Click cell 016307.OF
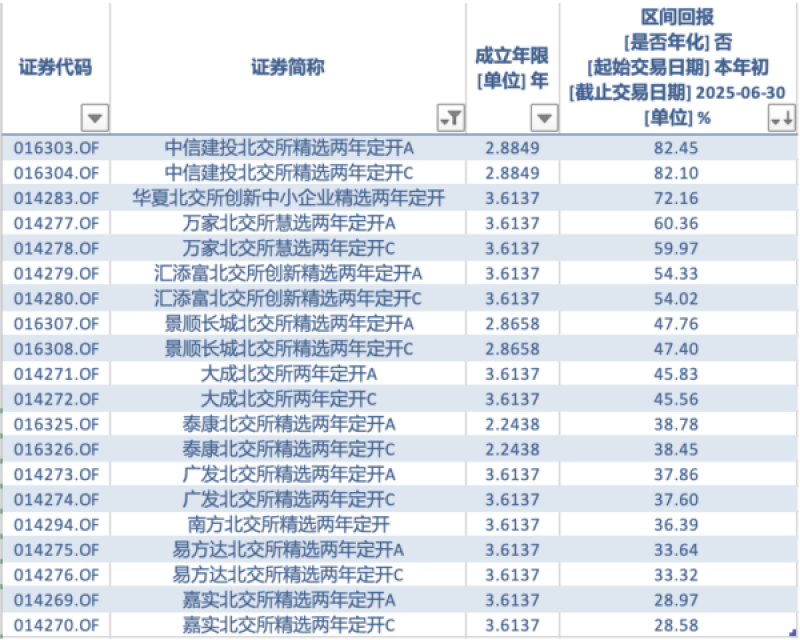The width and height of the screenshot is (800, 640). (x=56, y=324)
